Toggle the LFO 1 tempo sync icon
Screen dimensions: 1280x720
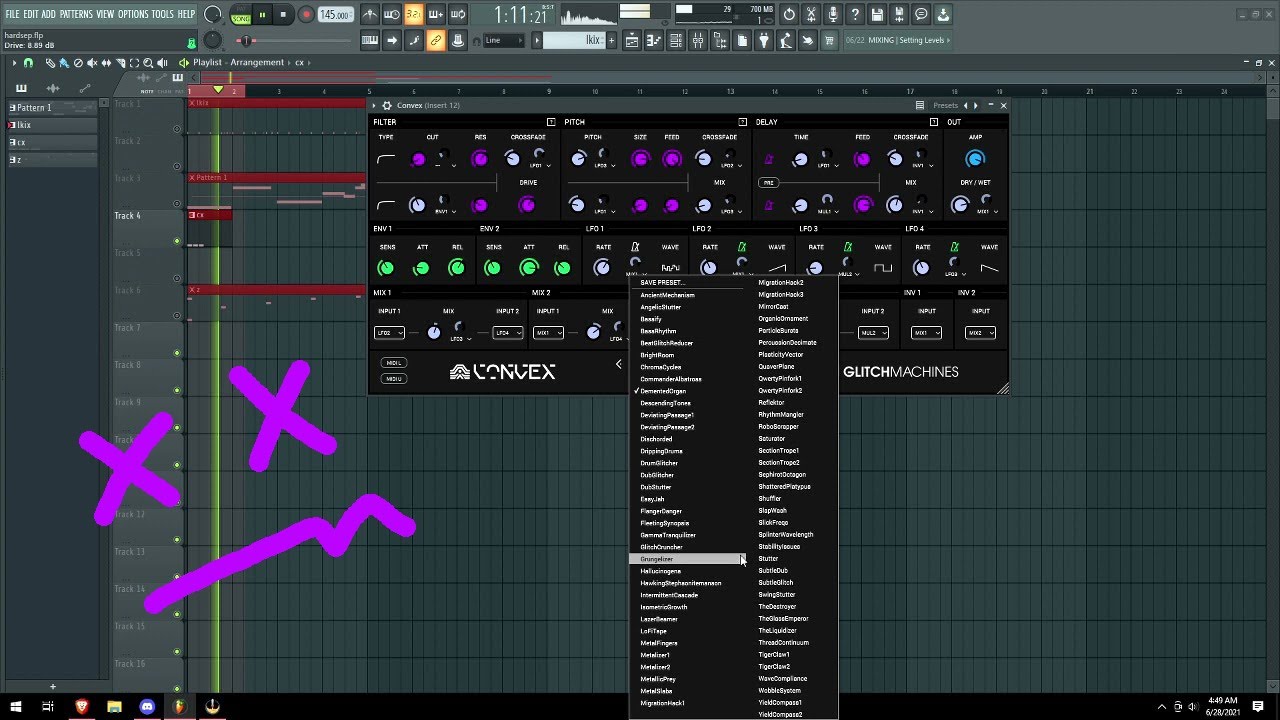pos(634,247)
